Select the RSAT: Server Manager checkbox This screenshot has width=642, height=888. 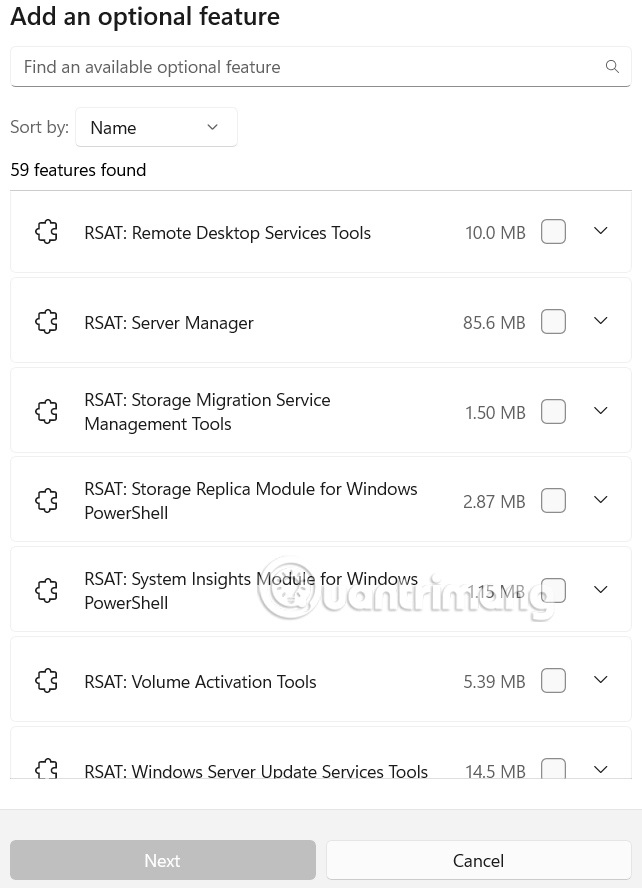pos(553,321)
